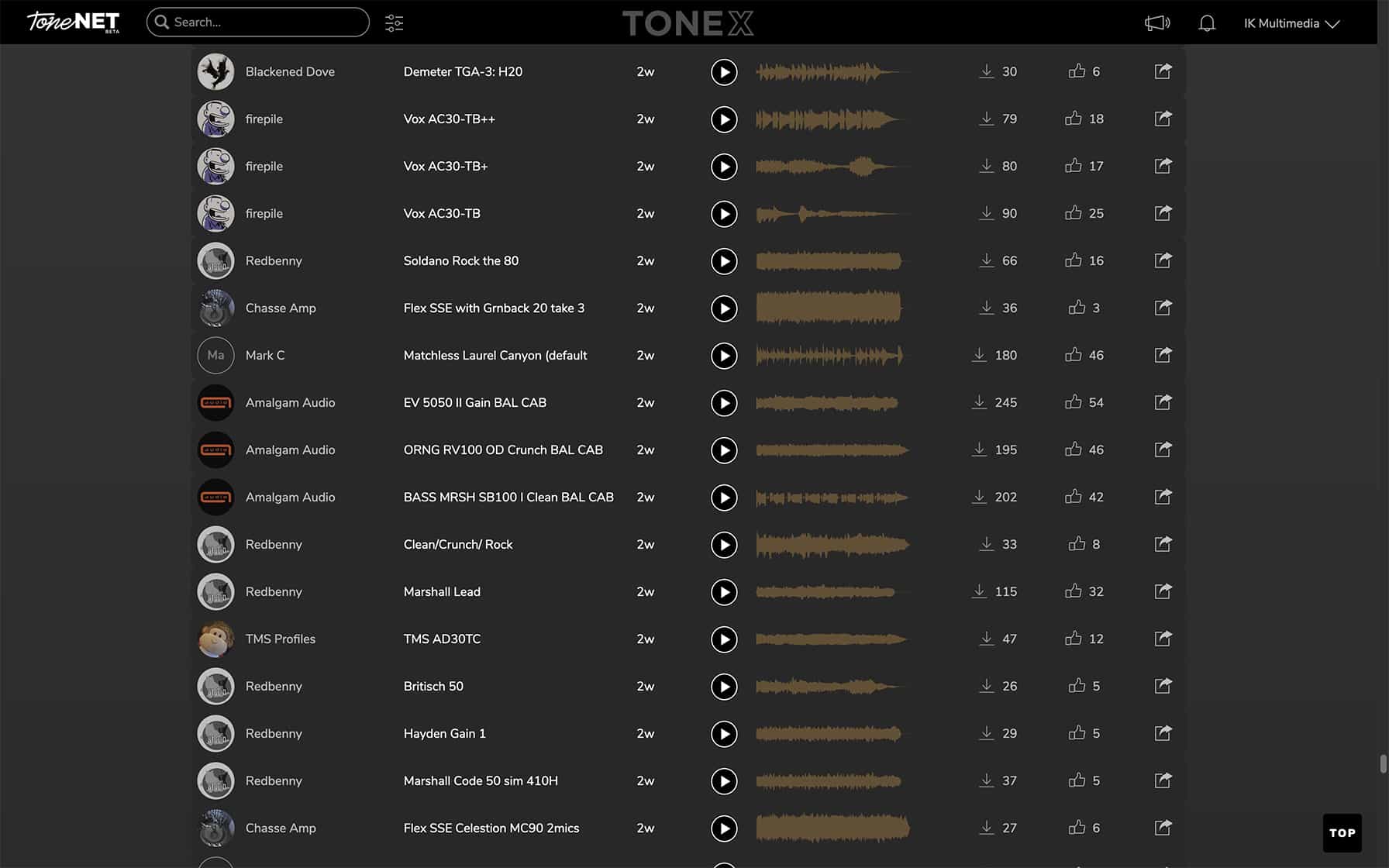Download the Matchless Laurel Canyon tone
This screenshot has width=1389, height=868.
pos(979,355)
